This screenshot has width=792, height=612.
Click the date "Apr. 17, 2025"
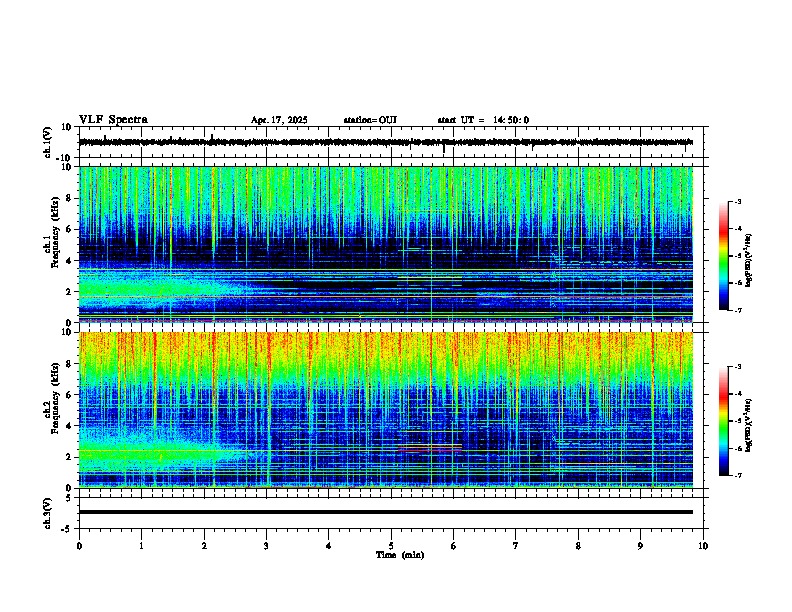click(279, 120)
